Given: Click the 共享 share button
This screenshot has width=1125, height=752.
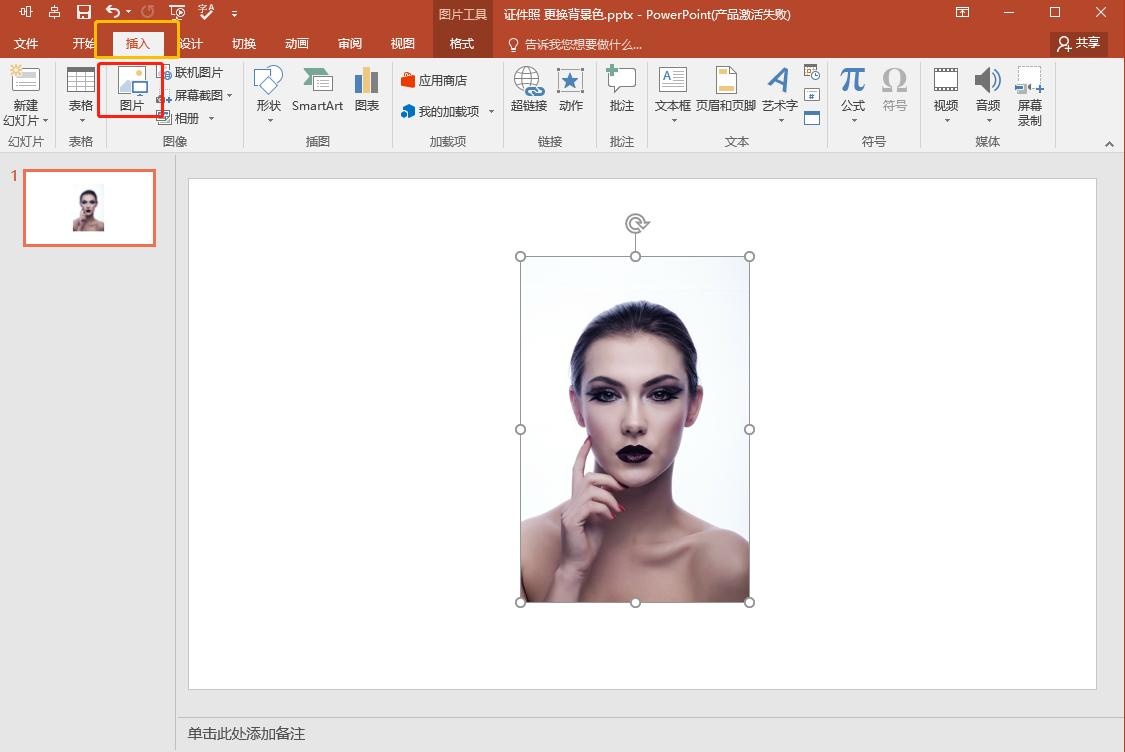Looking at the screenshot, I should click(1077, 43).
